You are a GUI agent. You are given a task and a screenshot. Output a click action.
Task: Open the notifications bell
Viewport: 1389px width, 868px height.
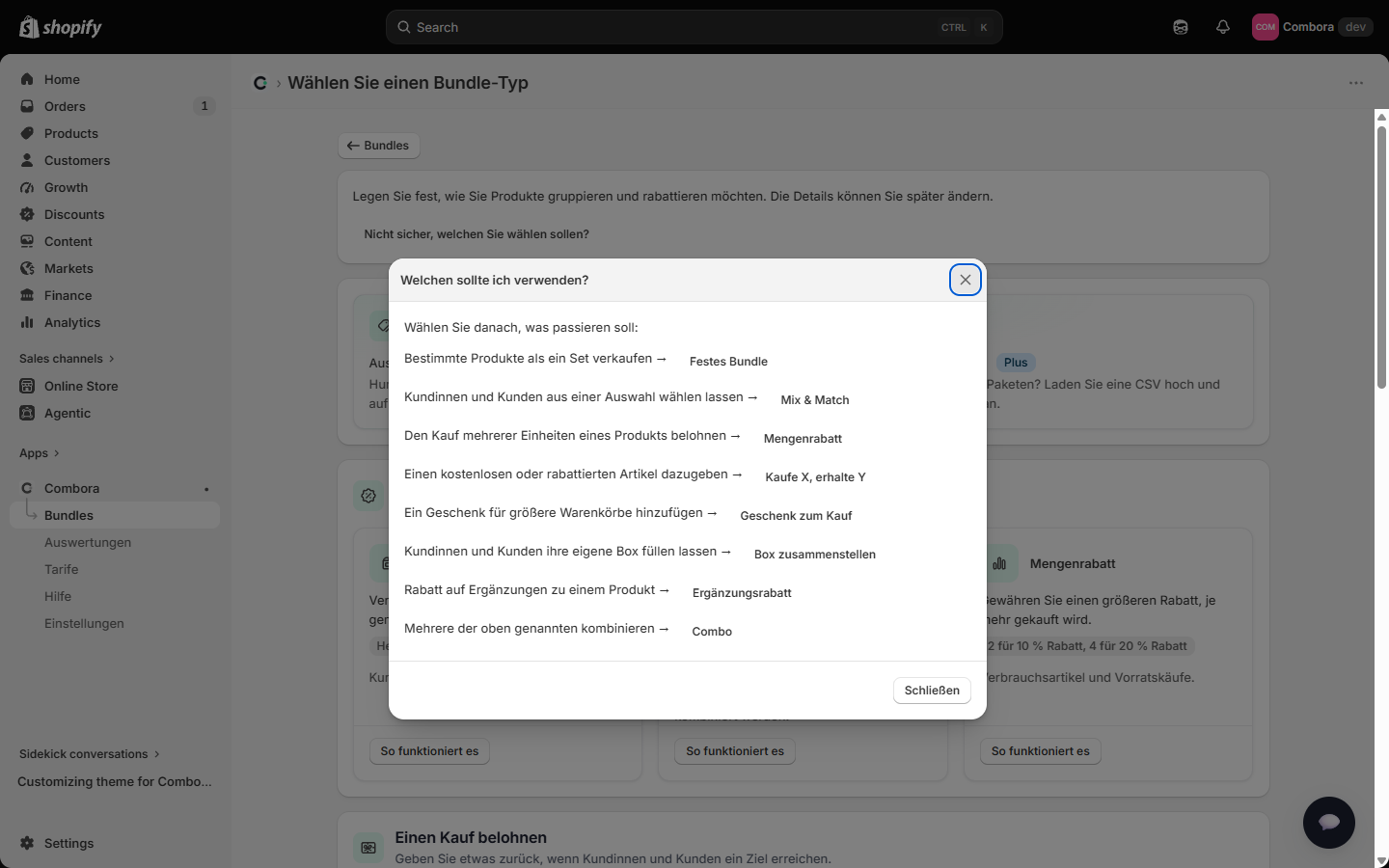point(1223,27)
